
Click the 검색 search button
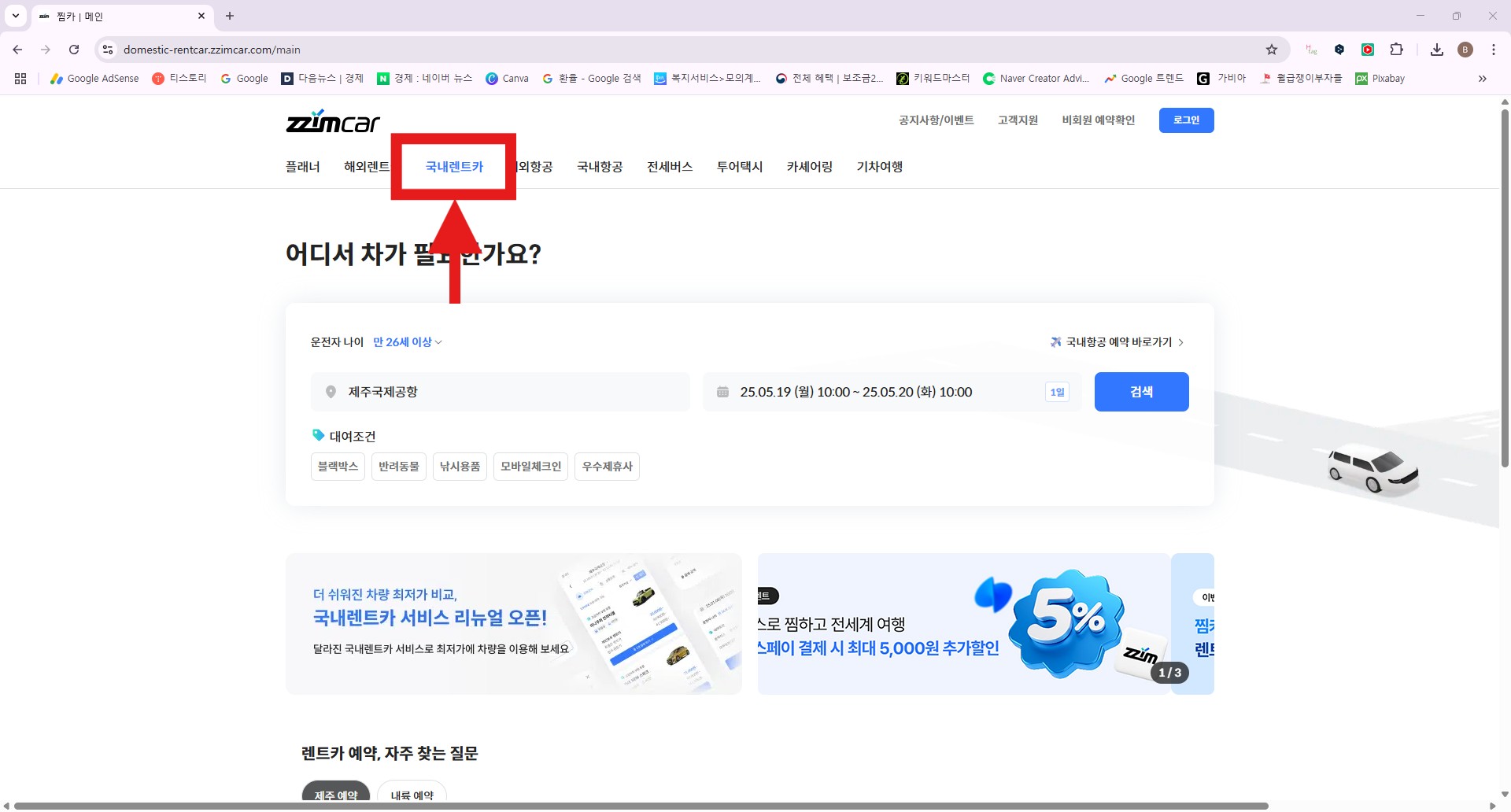coord(1141,391)
